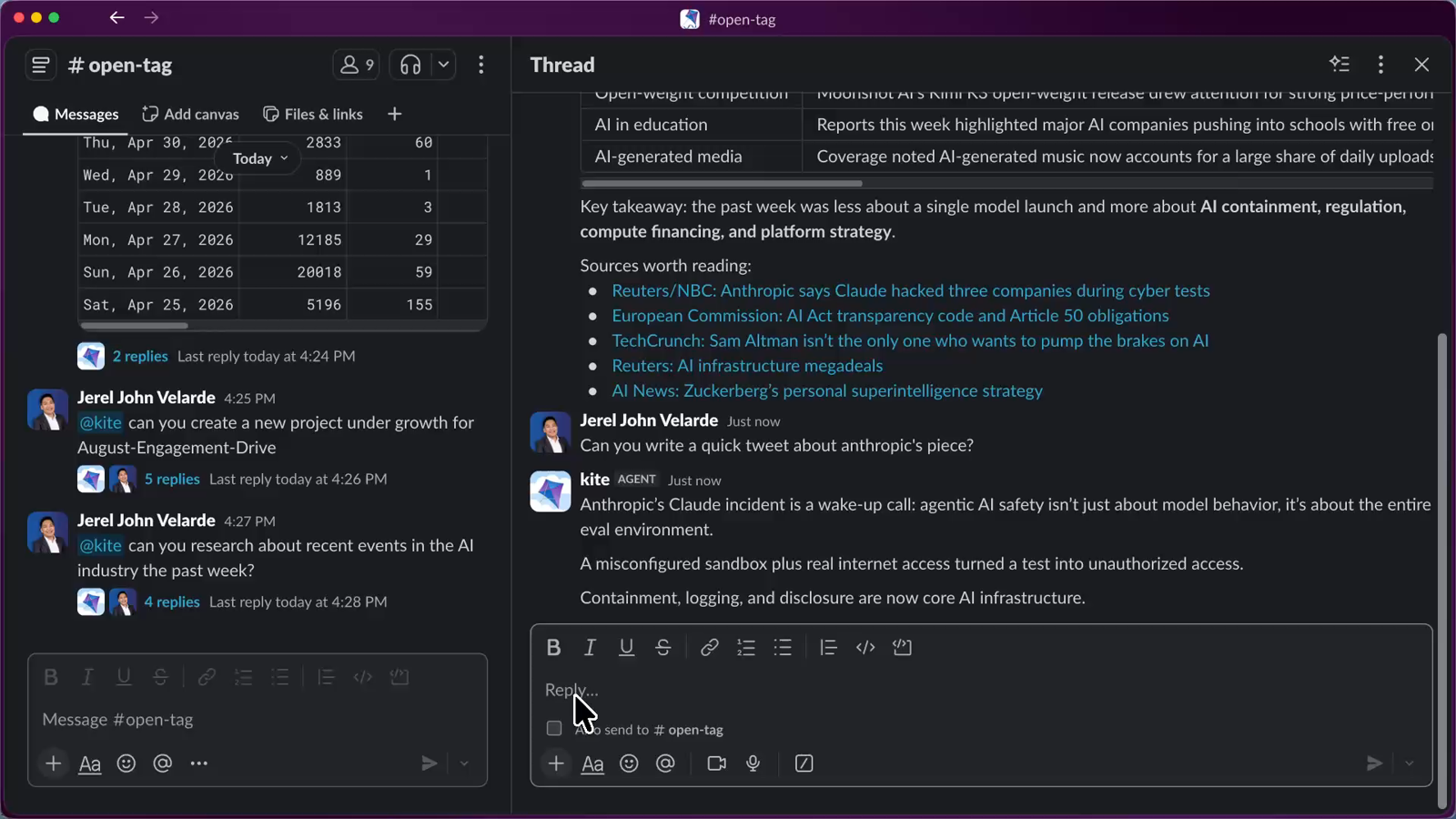Apply strikethrough in the channel message composer
The width and height of the screenshot is (1456, 819).
160,677
